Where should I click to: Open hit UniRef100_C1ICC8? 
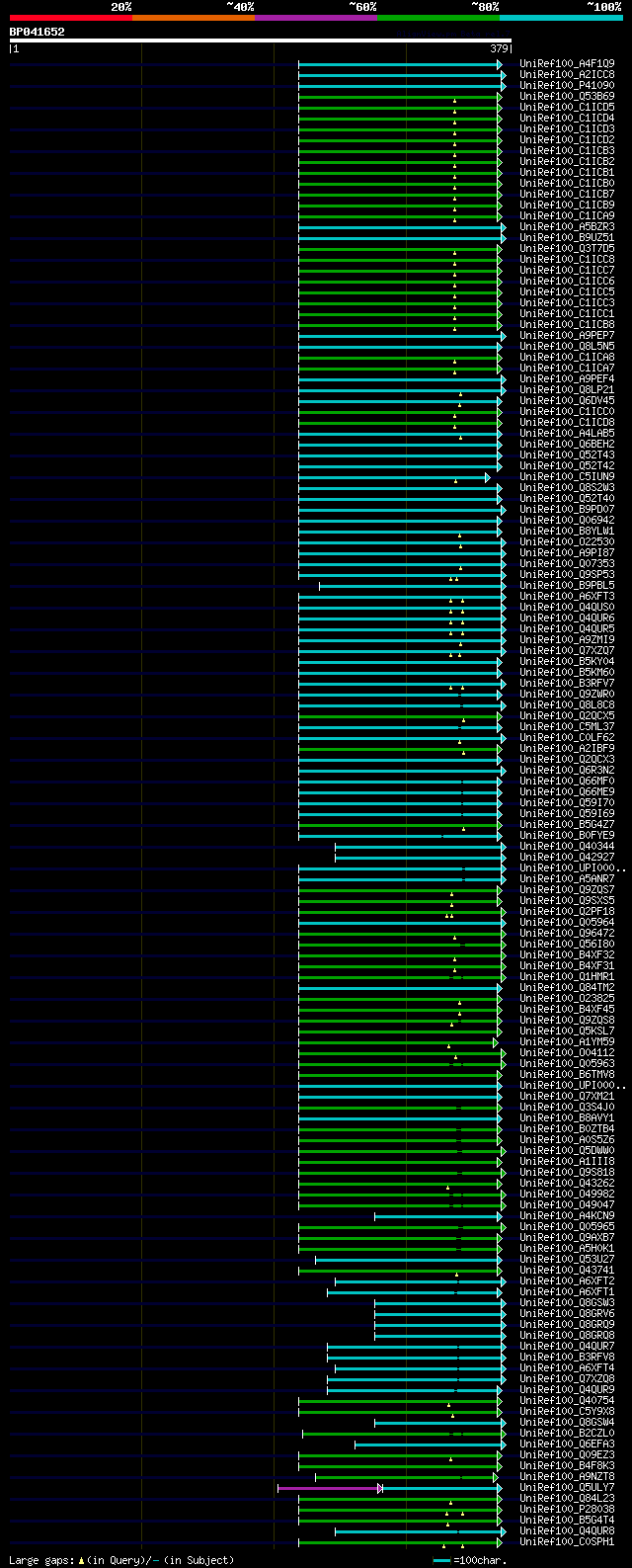pyautogui.click(x=567, y=259)
